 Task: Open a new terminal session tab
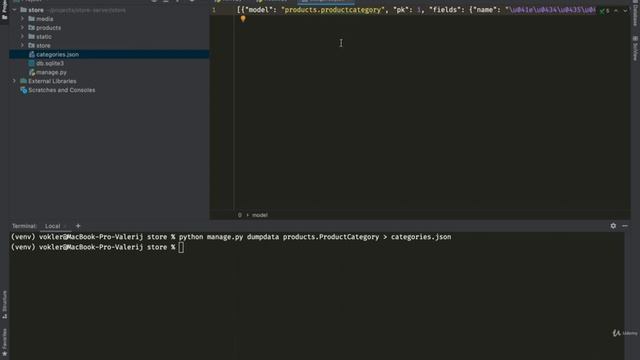click(x=78, y=226)
